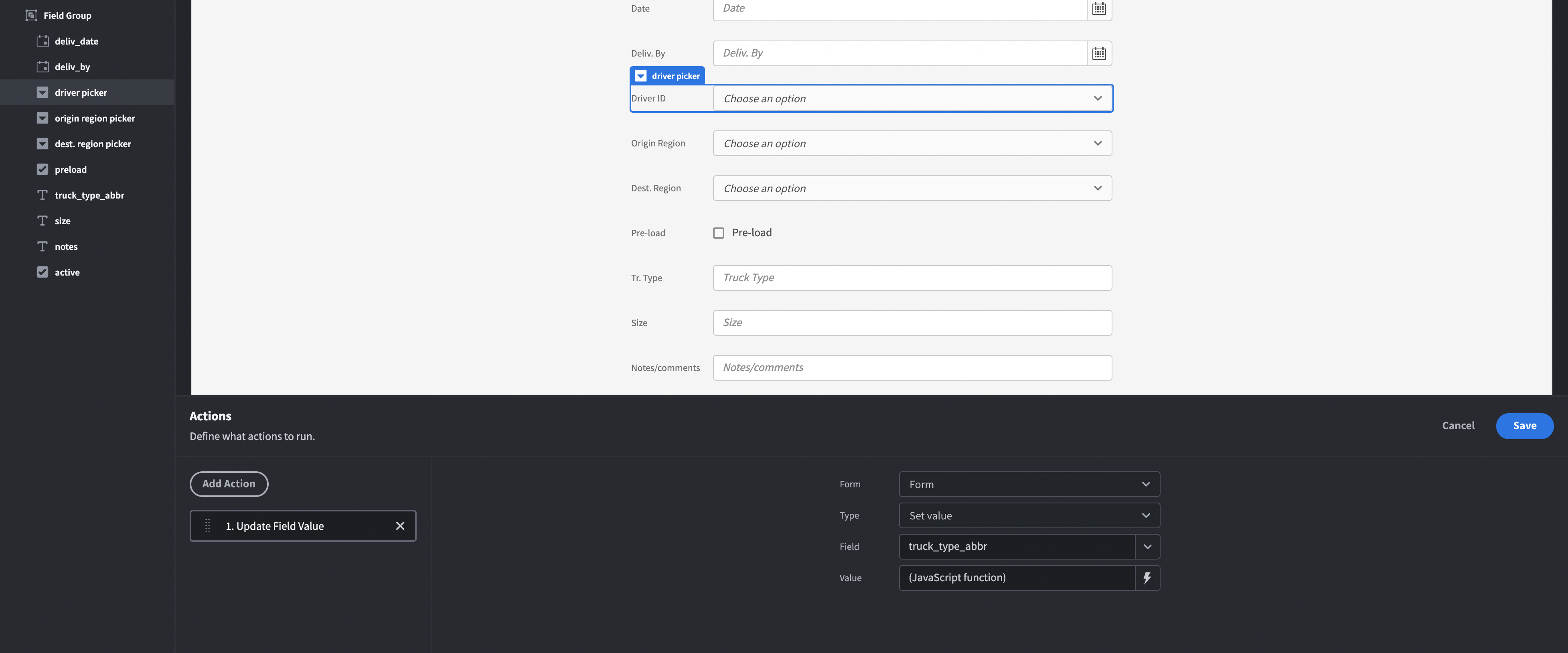Remove the Update Field Value action with the X

[x=400, y=525]
